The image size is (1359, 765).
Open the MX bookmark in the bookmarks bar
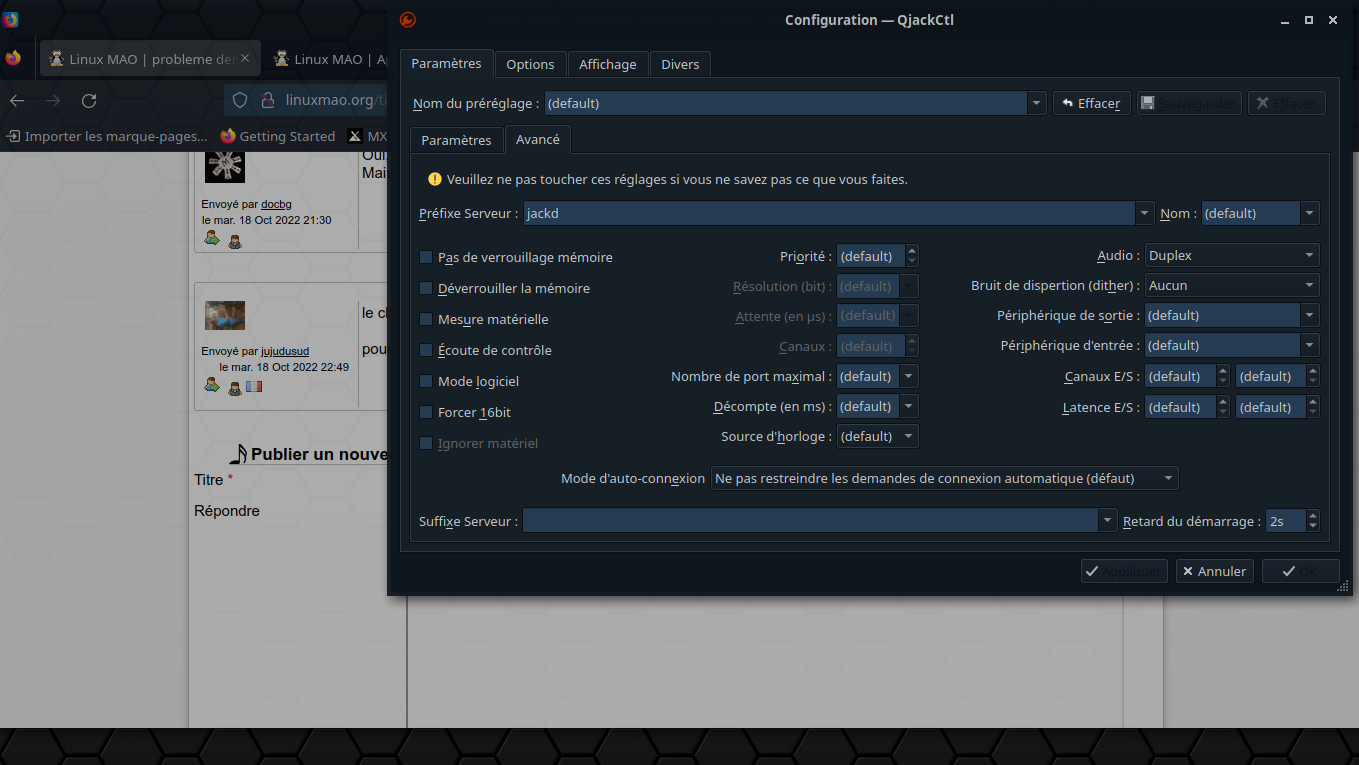coord(366,136)
